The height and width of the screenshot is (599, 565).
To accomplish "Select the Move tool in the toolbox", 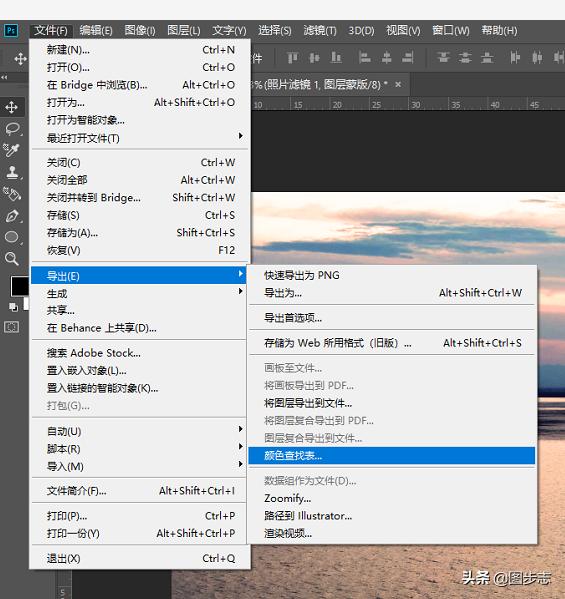I will click(x=11, y=107).
